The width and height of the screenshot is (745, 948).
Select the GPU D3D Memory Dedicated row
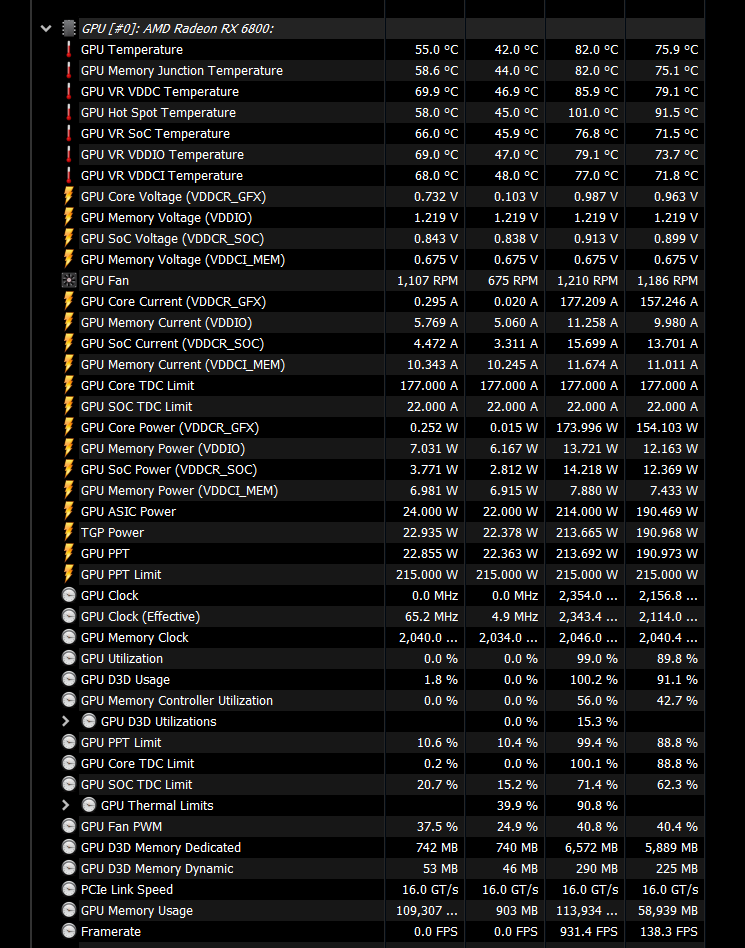[x=382, y=848]
